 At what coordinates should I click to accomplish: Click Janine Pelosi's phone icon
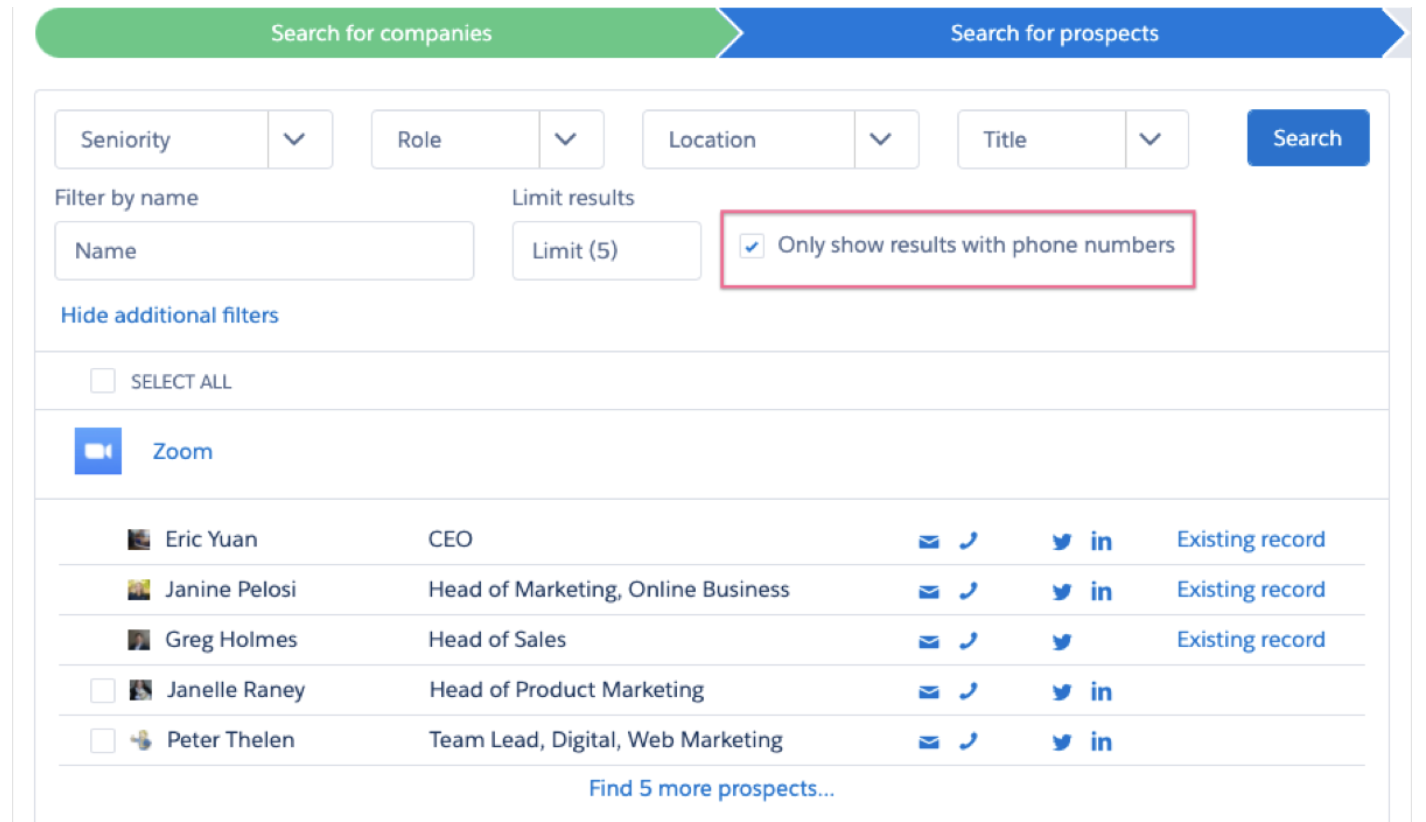[x=967, y=591]
